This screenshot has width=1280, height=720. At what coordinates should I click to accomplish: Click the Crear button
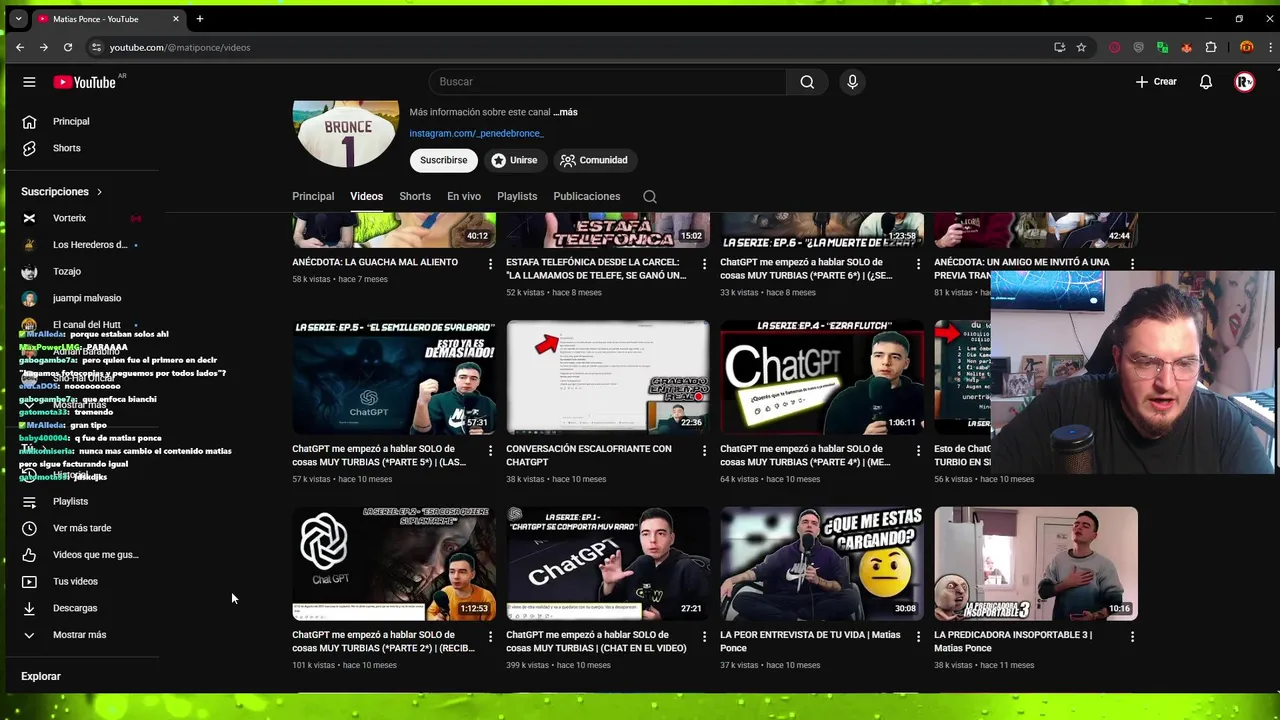point(1156,82)
